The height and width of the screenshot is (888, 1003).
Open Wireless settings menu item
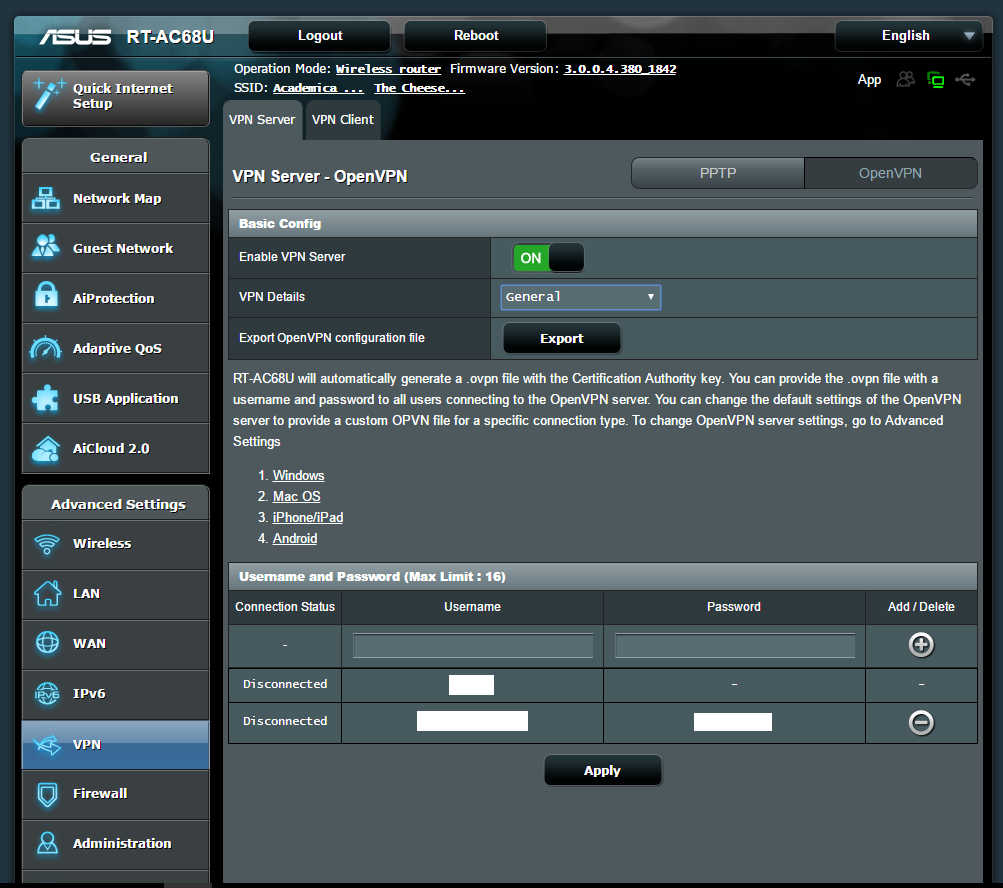(116, 544)
